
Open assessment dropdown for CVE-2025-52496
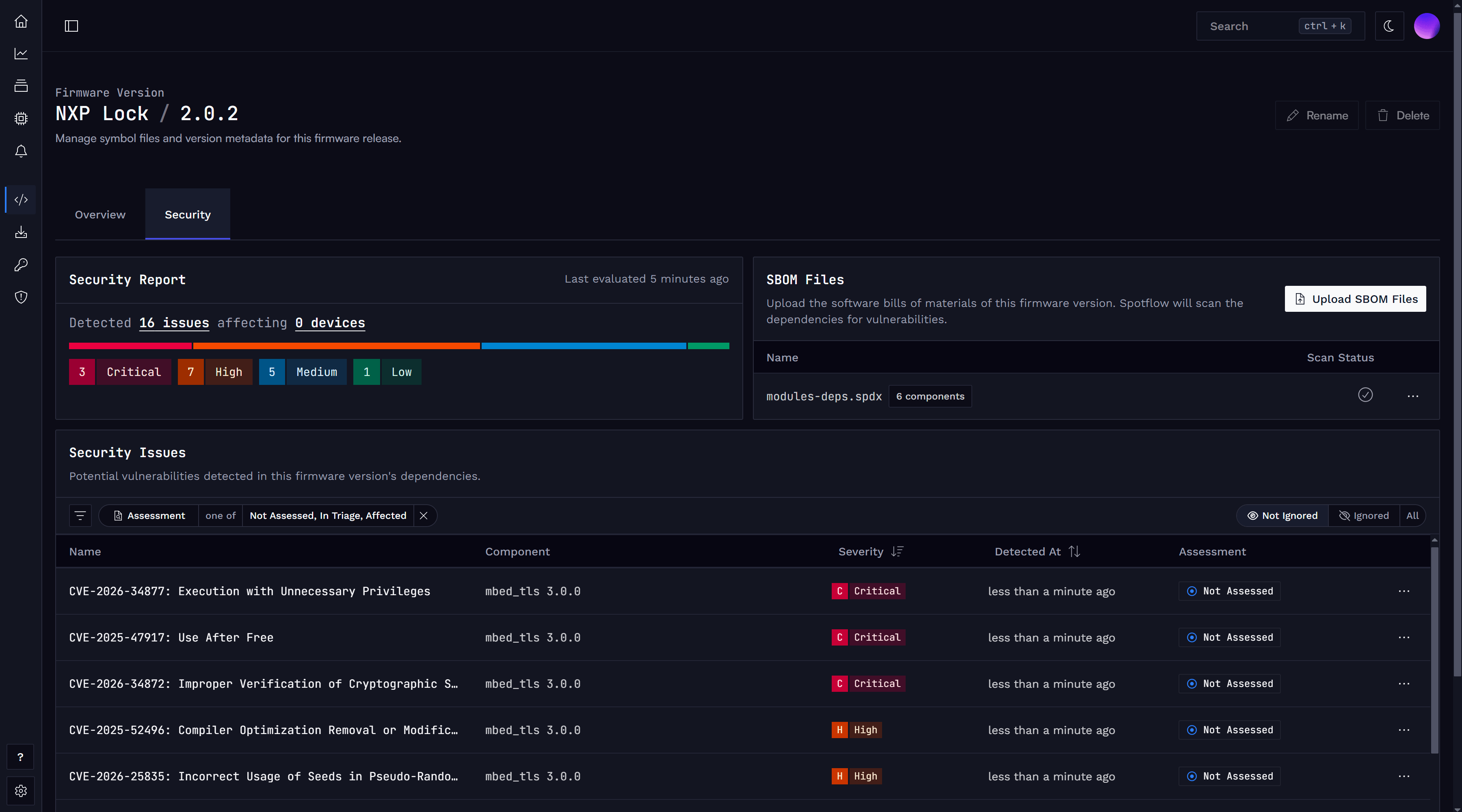(1229, 730)
